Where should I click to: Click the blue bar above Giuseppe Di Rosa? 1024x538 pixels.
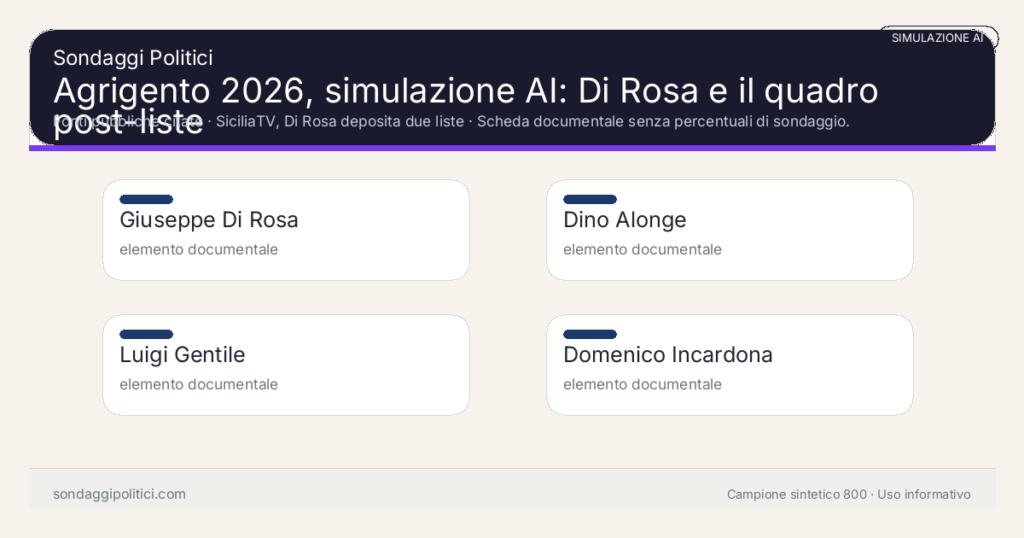tap(146, 199)
